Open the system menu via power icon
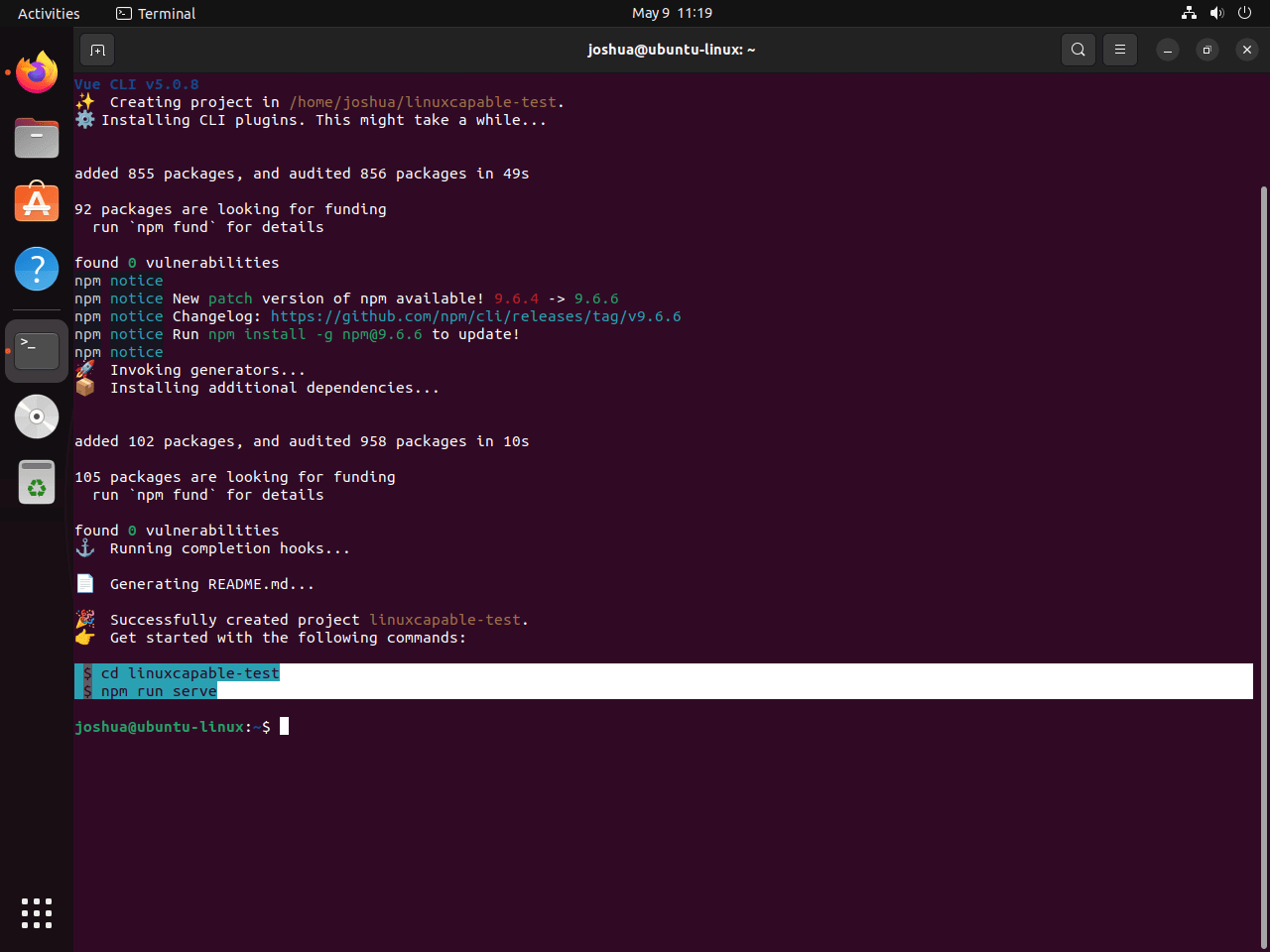 click(1244, 13)
